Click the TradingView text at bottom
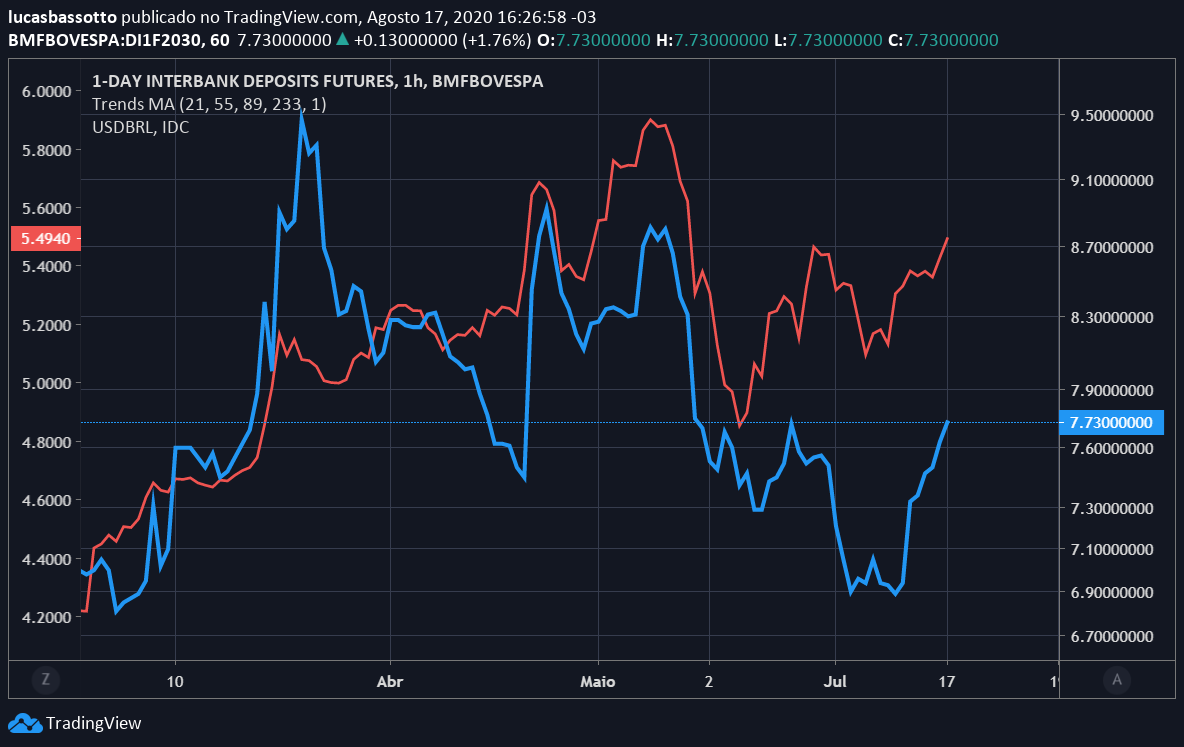1184x747 pixels. [94, 723]
